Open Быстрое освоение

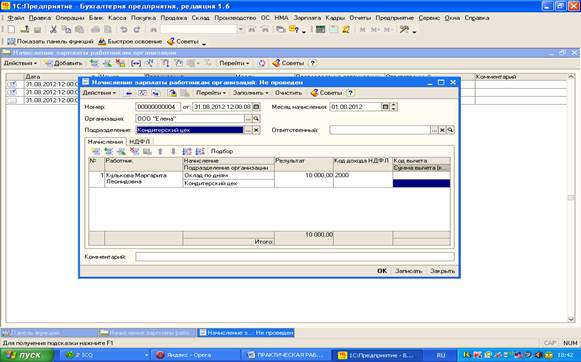tap(130, 41)
